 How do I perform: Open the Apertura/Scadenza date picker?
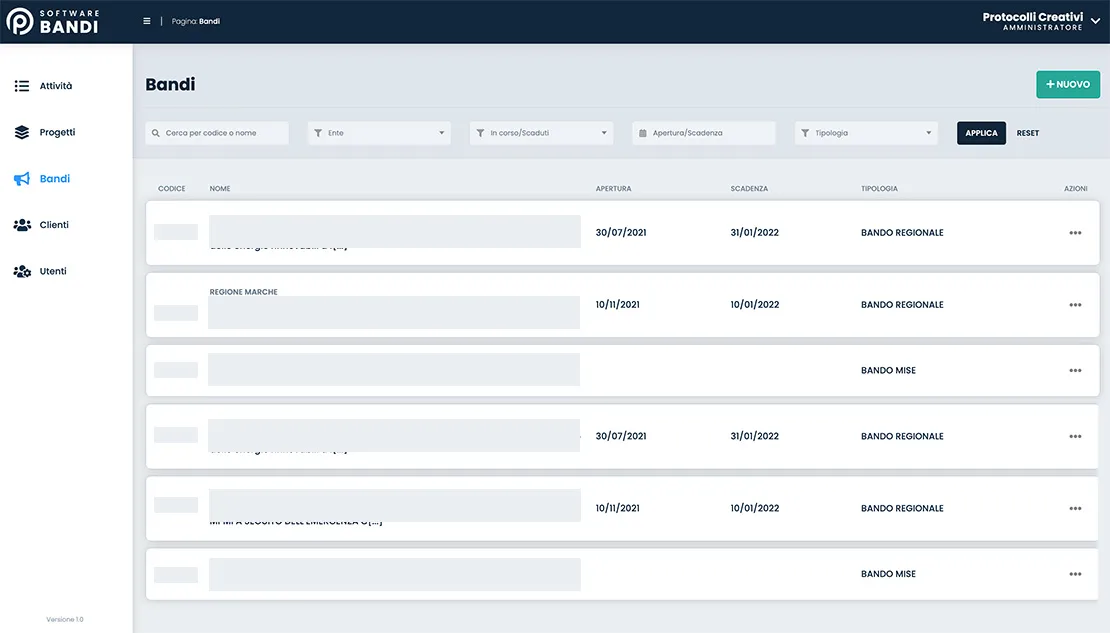[x=703, y=133]
